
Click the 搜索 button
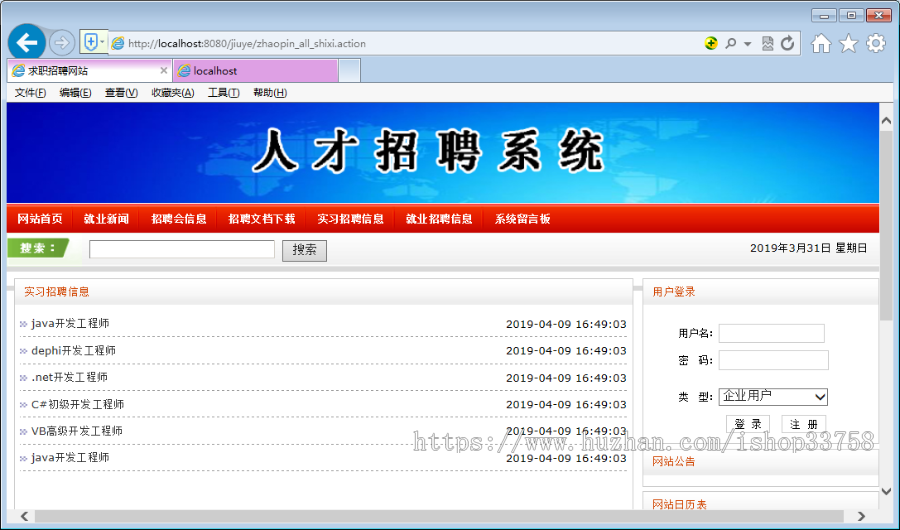(x=304, y=250)
